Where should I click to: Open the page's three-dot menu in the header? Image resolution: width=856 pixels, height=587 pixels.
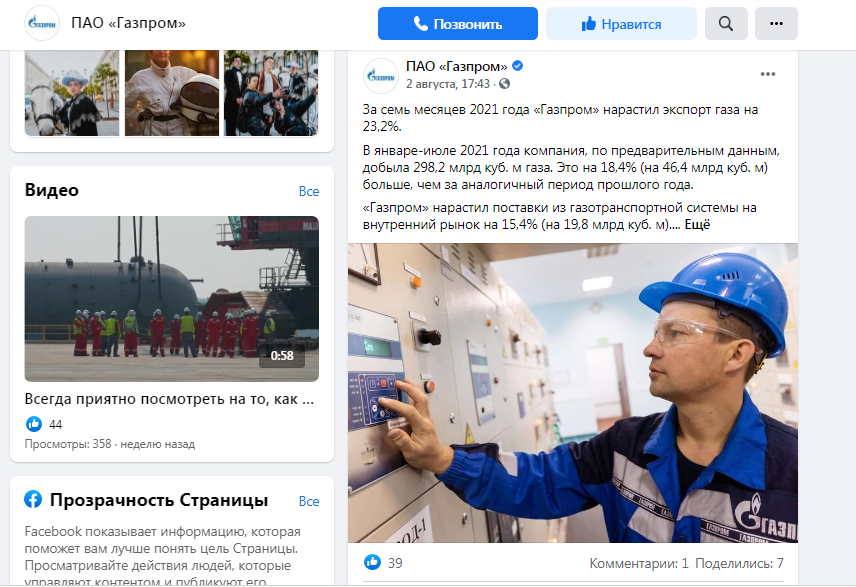tap(776, 23)
